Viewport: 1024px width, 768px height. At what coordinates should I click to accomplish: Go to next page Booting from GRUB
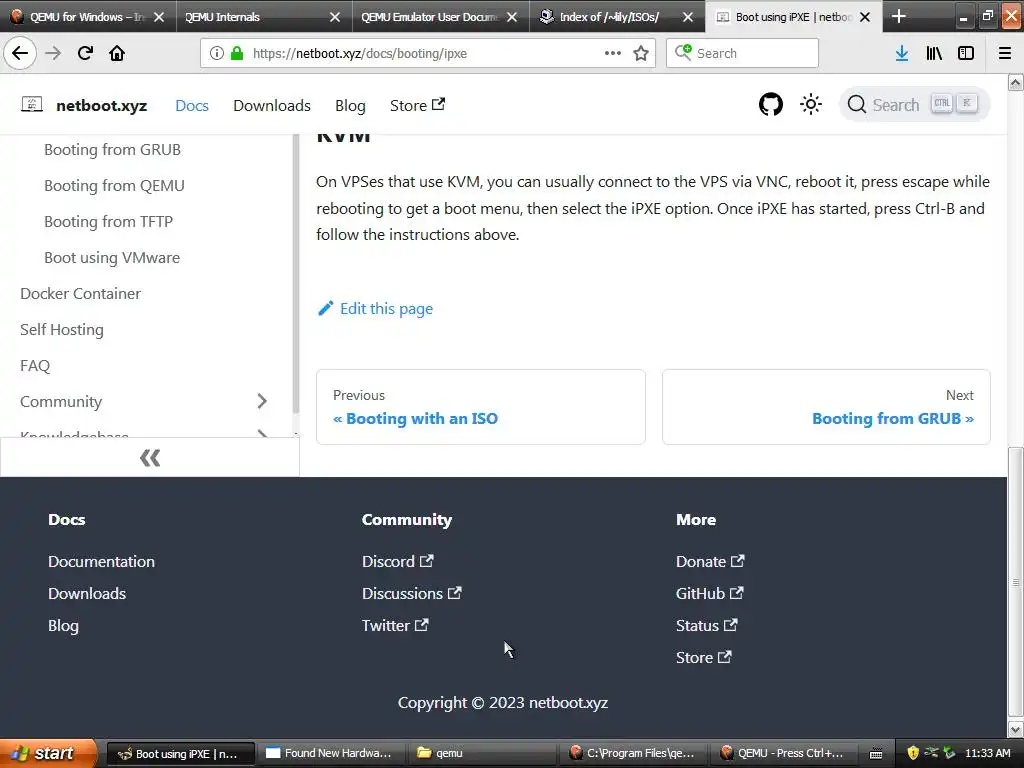pos(826,407)
